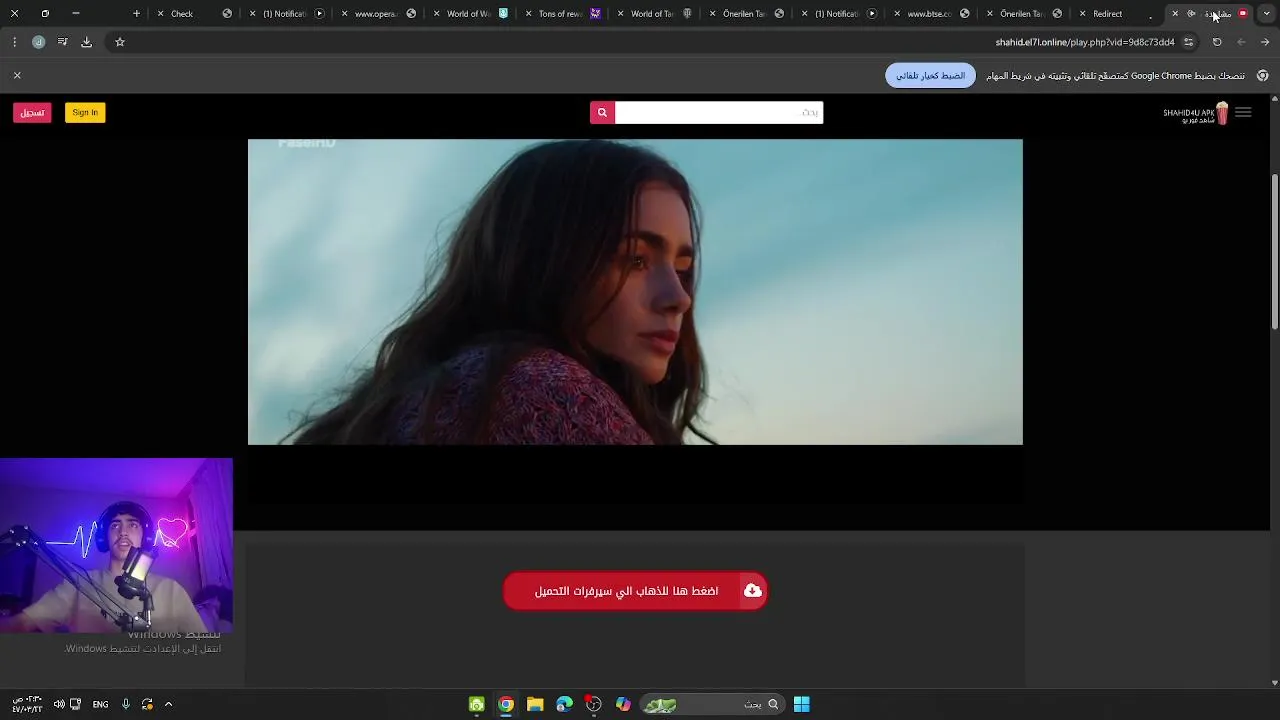Image resolution: width=1280 pixels, height=720 pixels.
Task: Click the SHAHID4U APK logo
Action: (1195, 114)
